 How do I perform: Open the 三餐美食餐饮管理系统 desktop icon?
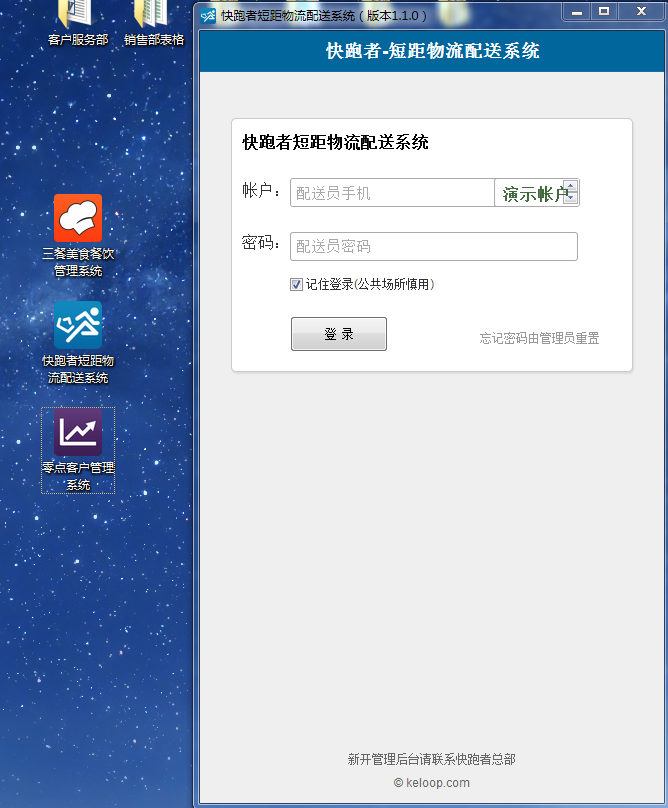pos(78,235)
